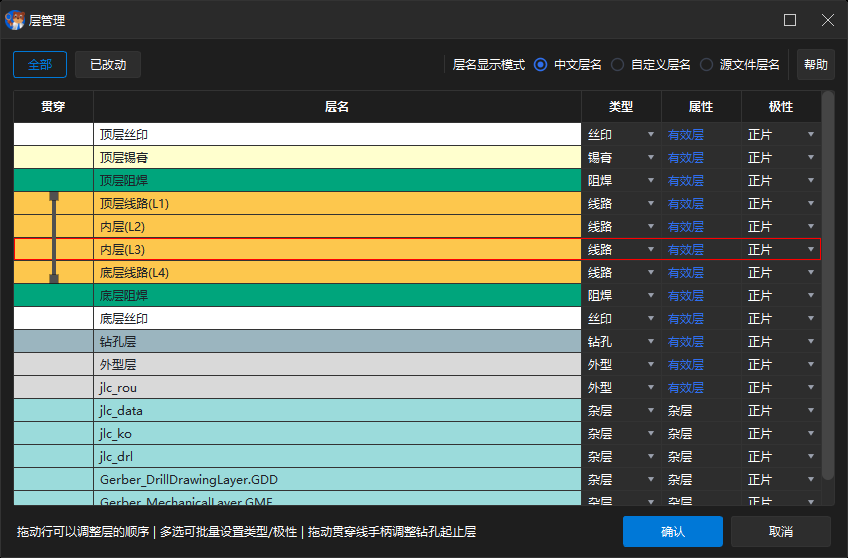Click the app logo icon in title bar
848x558 pixels.
coord(15,20)
